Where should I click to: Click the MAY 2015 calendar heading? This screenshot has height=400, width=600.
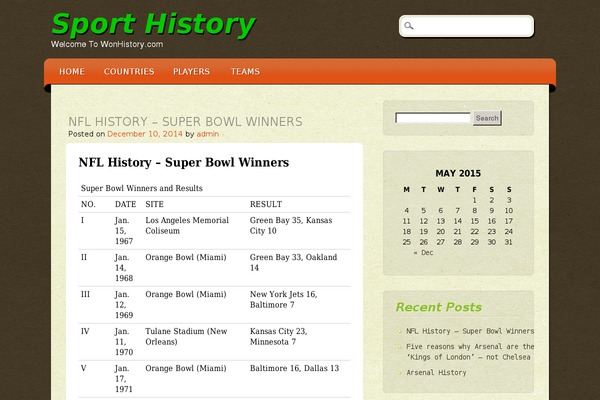coord(458,173)
